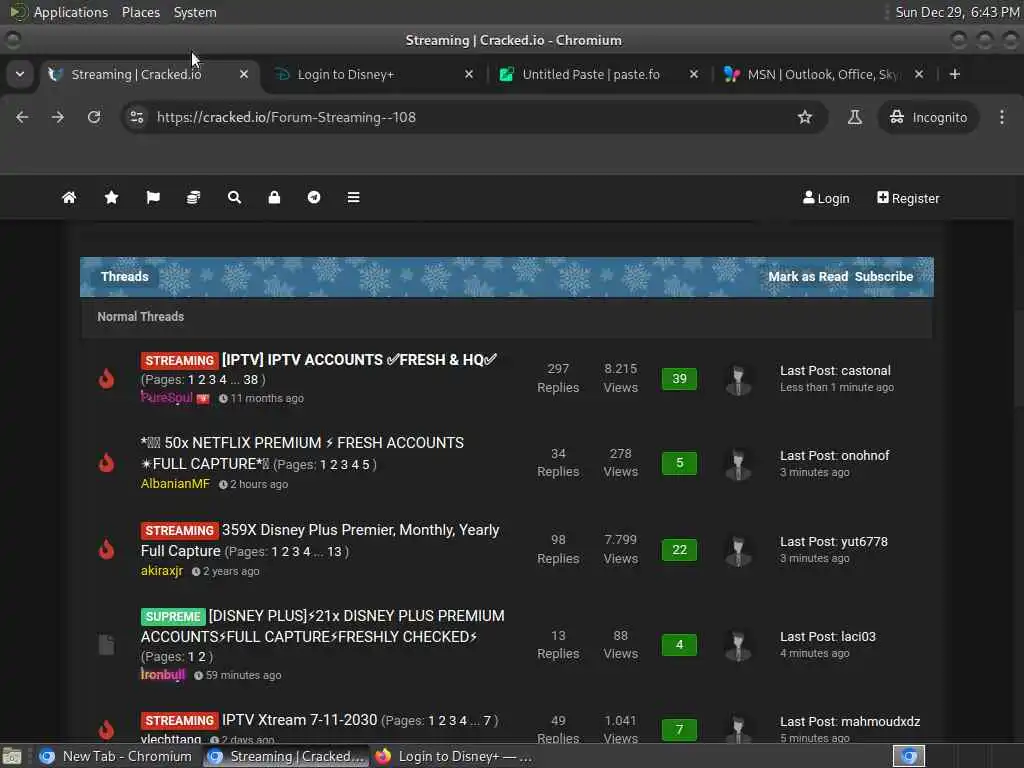Click the green 5 badge
1024x768 pixels.
[679, 462]
